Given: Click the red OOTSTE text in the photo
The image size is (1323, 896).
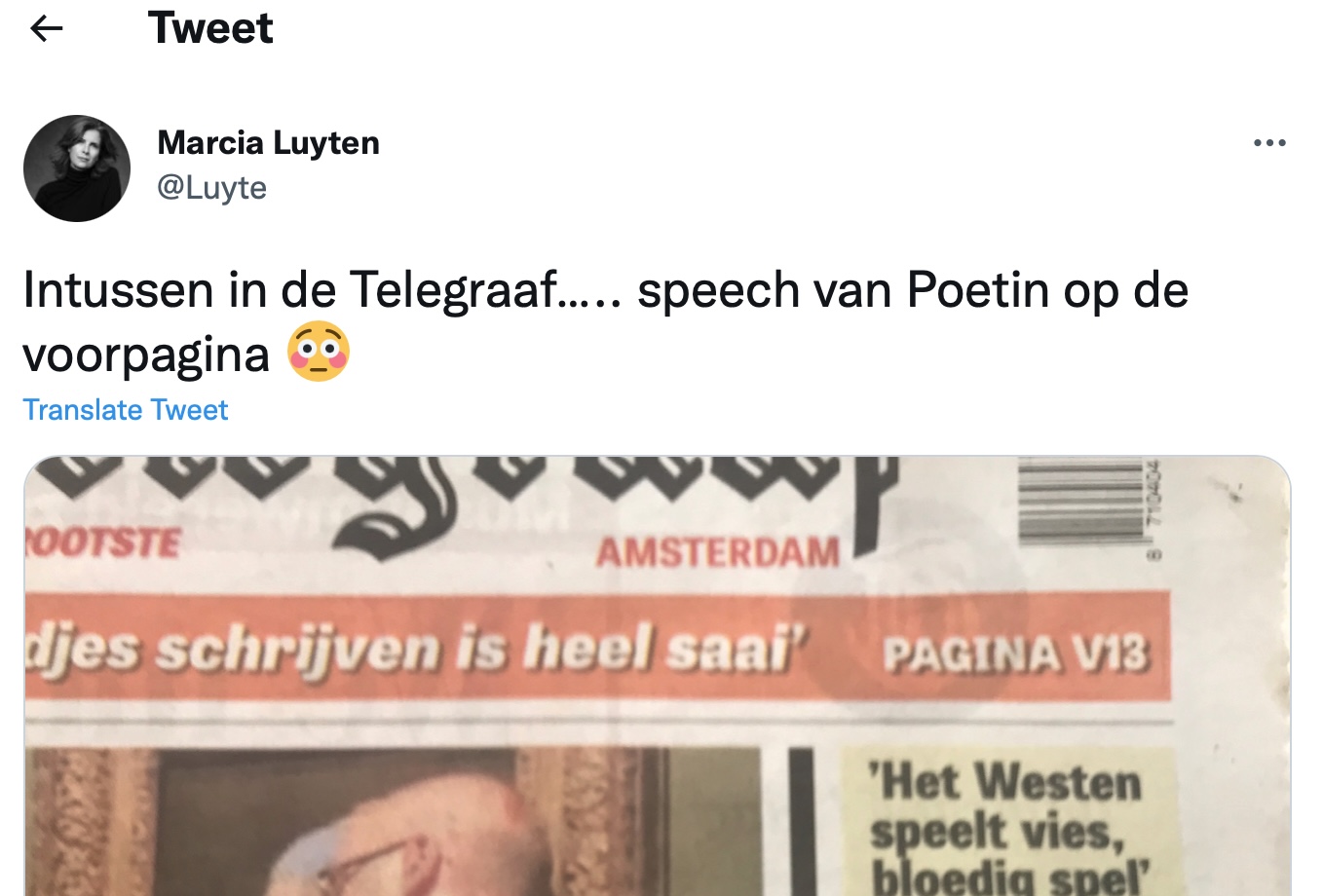Looking at the screenshot, I should pyautogui.click(x=103, y=542).
